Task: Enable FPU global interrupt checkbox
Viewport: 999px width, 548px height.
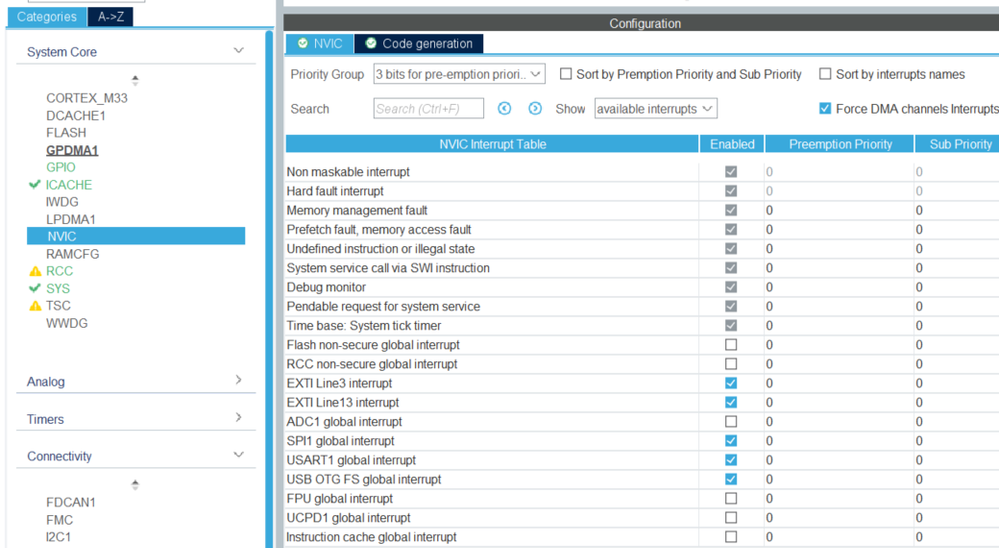Action: click(x=731, y=498)
